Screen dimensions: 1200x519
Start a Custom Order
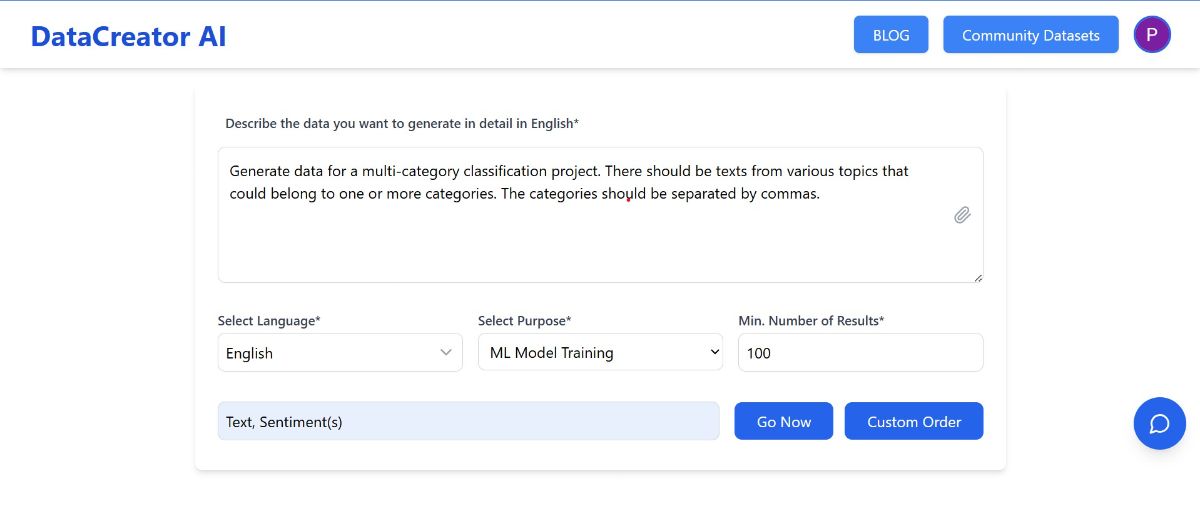click(x=913, y=421)
